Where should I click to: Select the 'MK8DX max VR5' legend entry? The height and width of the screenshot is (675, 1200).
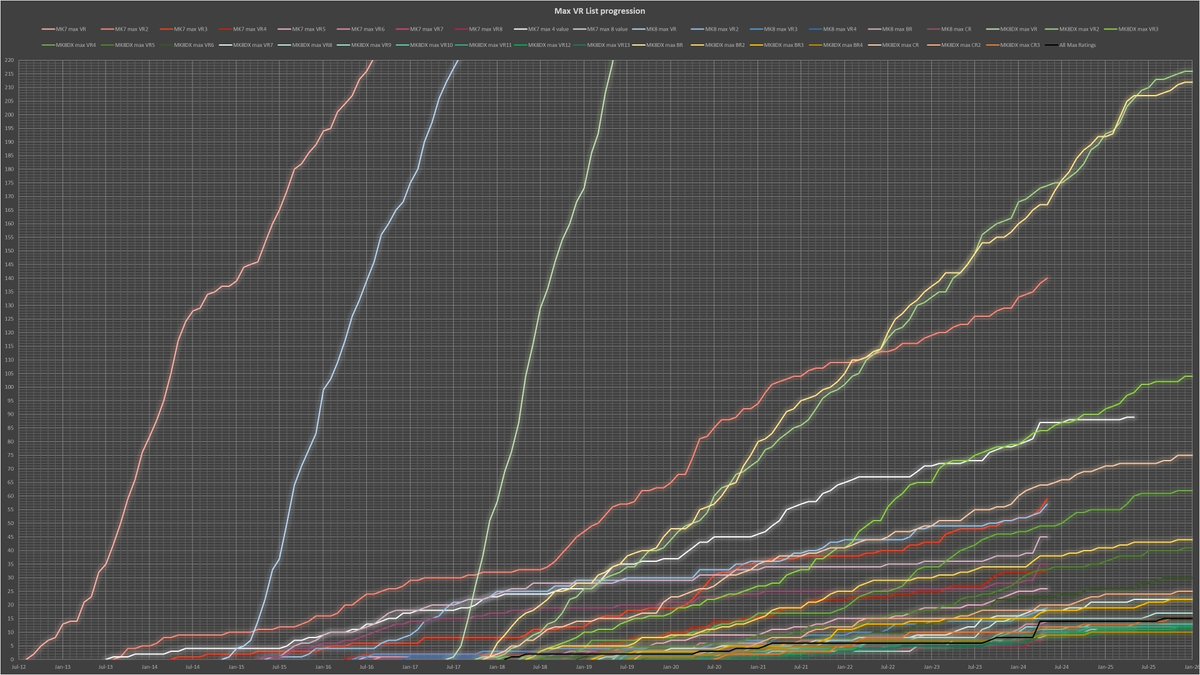[x=127, y=44]
